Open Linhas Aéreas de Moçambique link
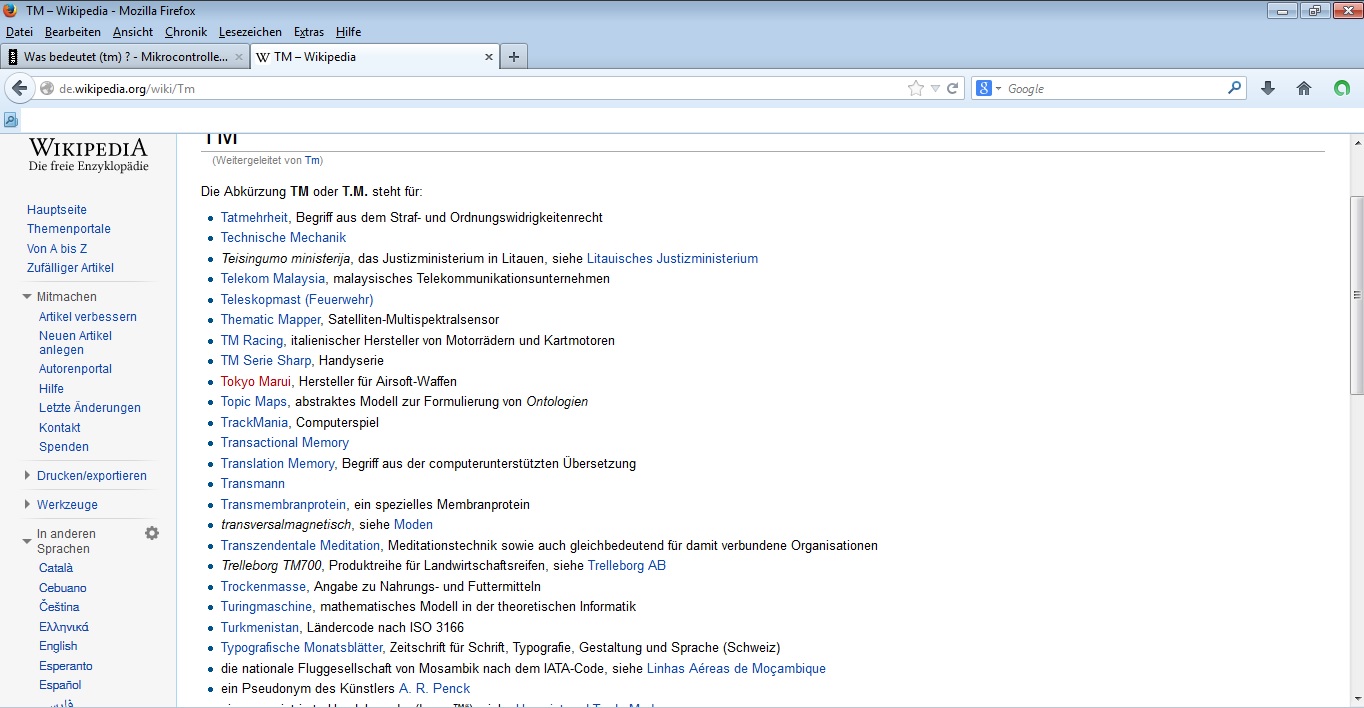Viewport: 1364px width, 708px height. point(736,668)
